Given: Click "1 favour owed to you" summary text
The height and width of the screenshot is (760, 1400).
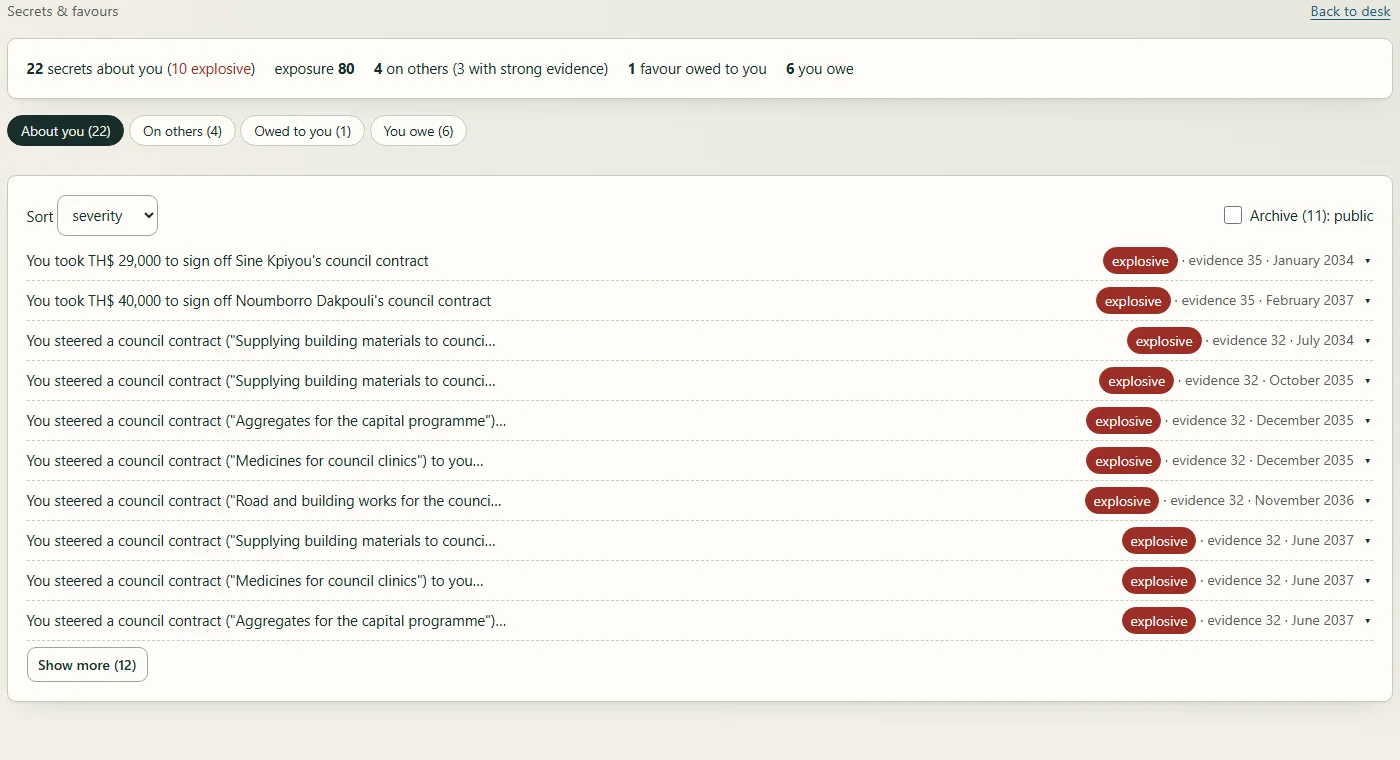Looking at the screenshot, I should click(x=697, y=69).
